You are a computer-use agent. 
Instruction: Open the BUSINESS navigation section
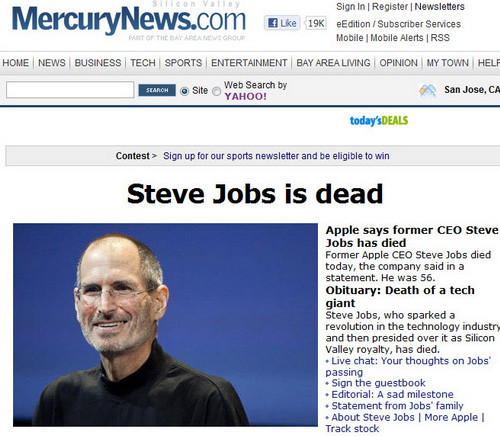(98, 63)
